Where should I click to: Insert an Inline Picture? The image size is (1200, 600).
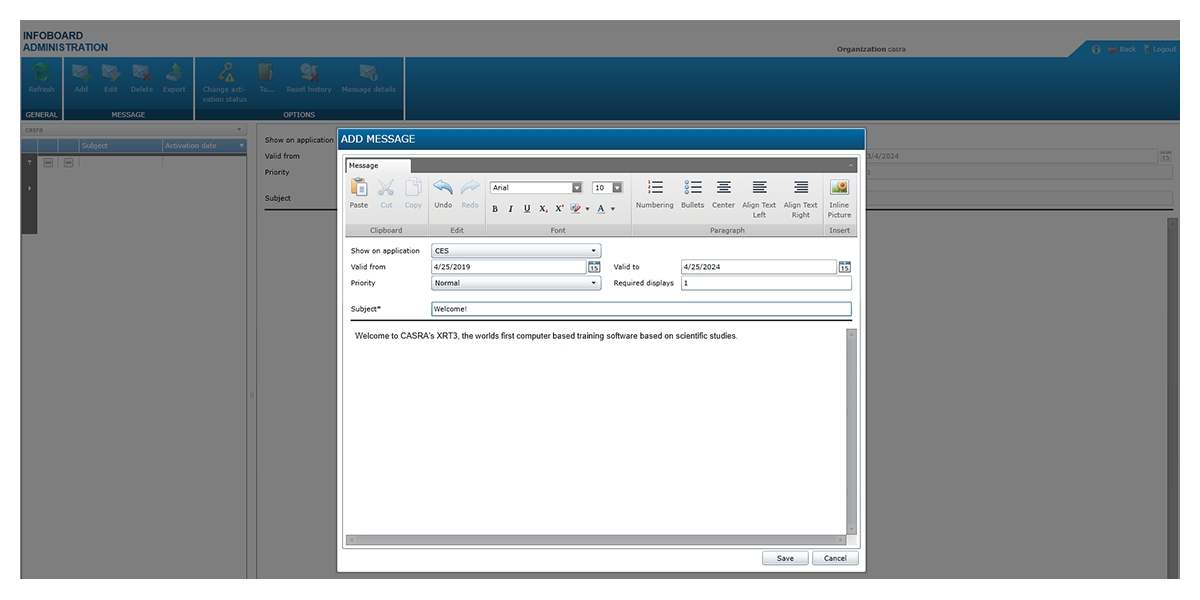click(839, 188)
